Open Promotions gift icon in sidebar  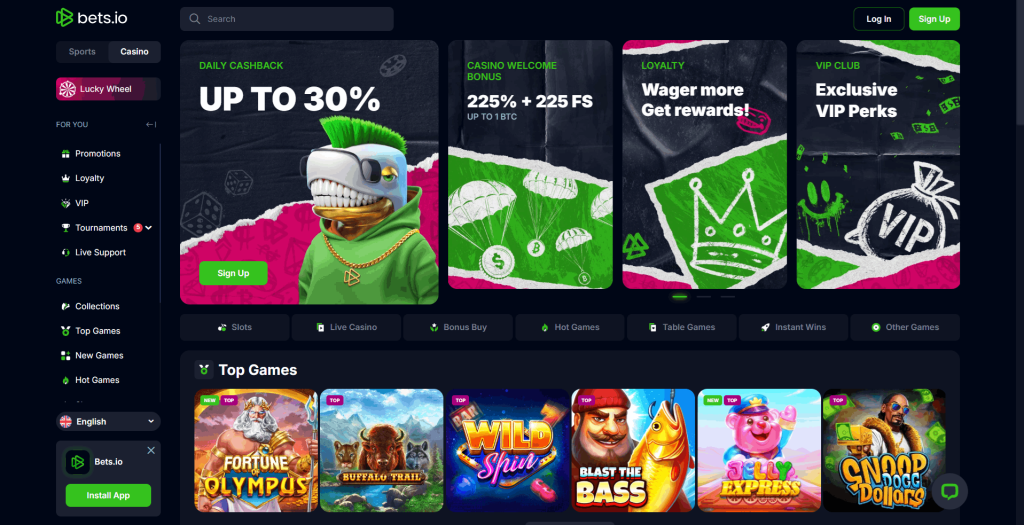(65, 154)
